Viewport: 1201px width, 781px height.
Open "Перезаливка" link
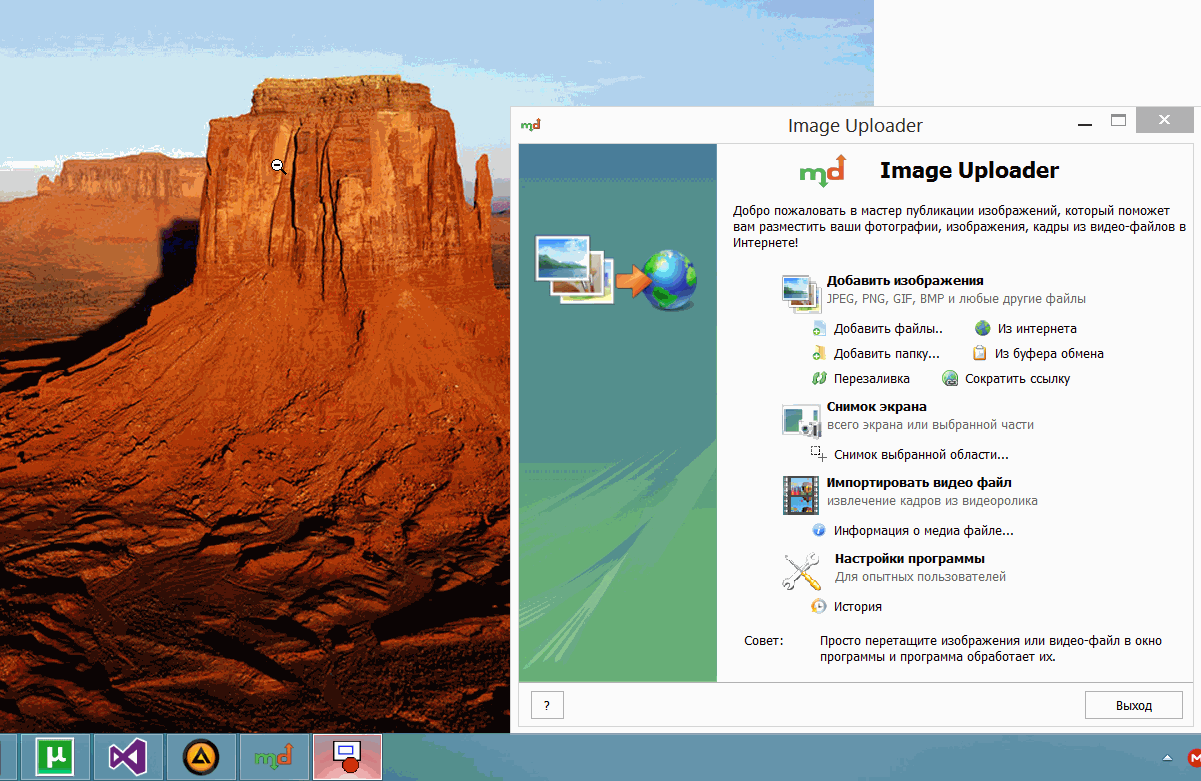point(872,379)
